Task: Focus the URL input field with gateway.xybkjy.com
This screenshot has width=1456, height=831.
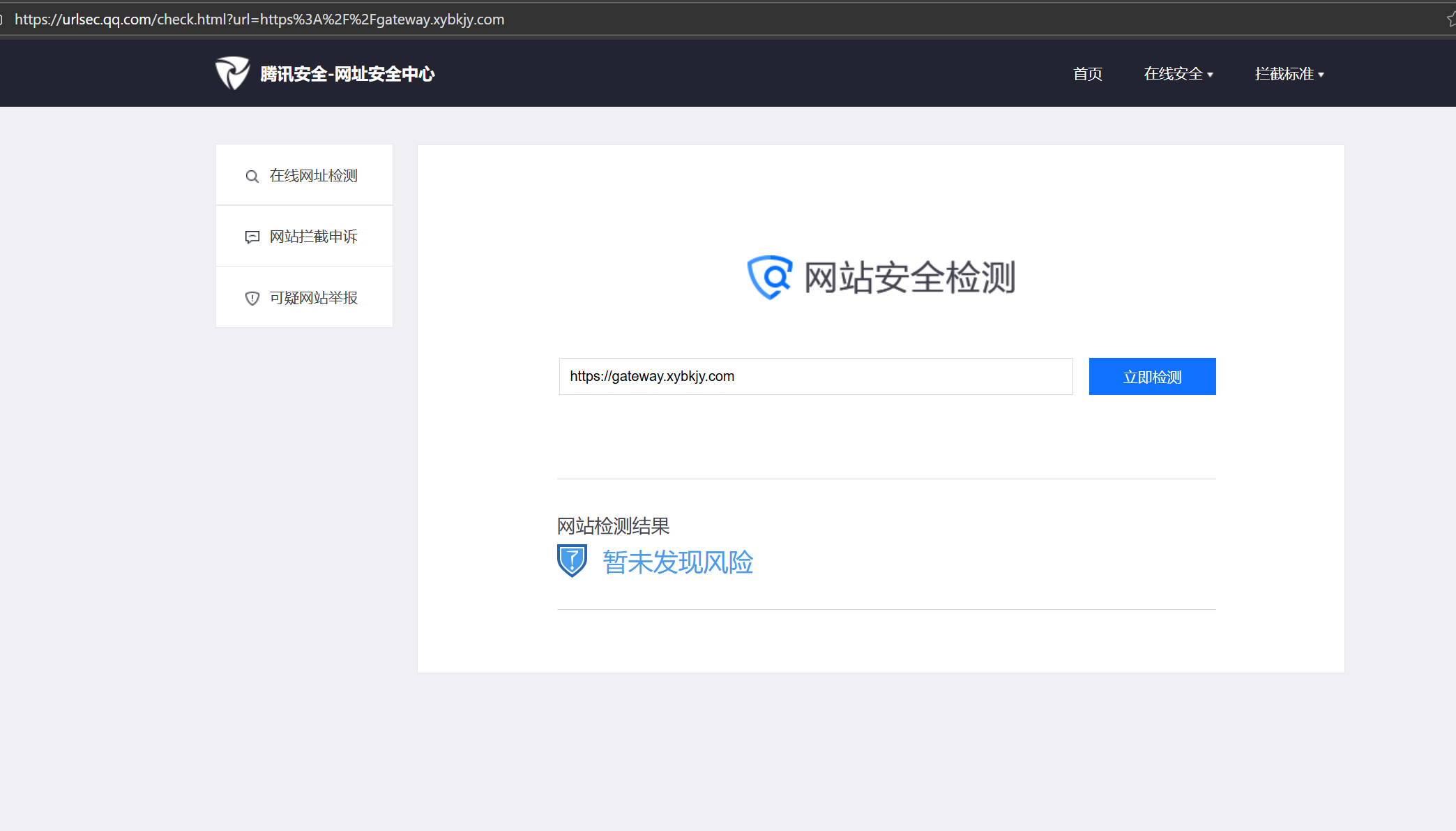Action: click(815, 377)
